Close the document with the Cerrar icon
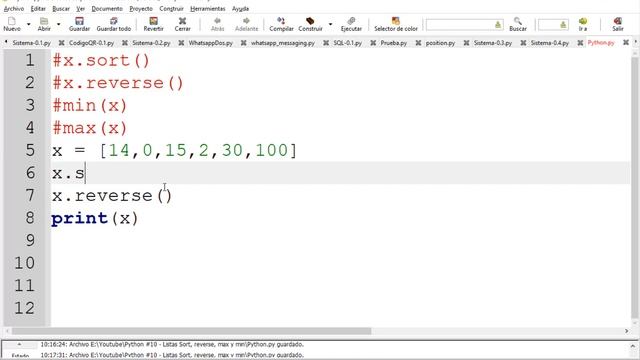 pyautogui.click(x=182, y=24)
